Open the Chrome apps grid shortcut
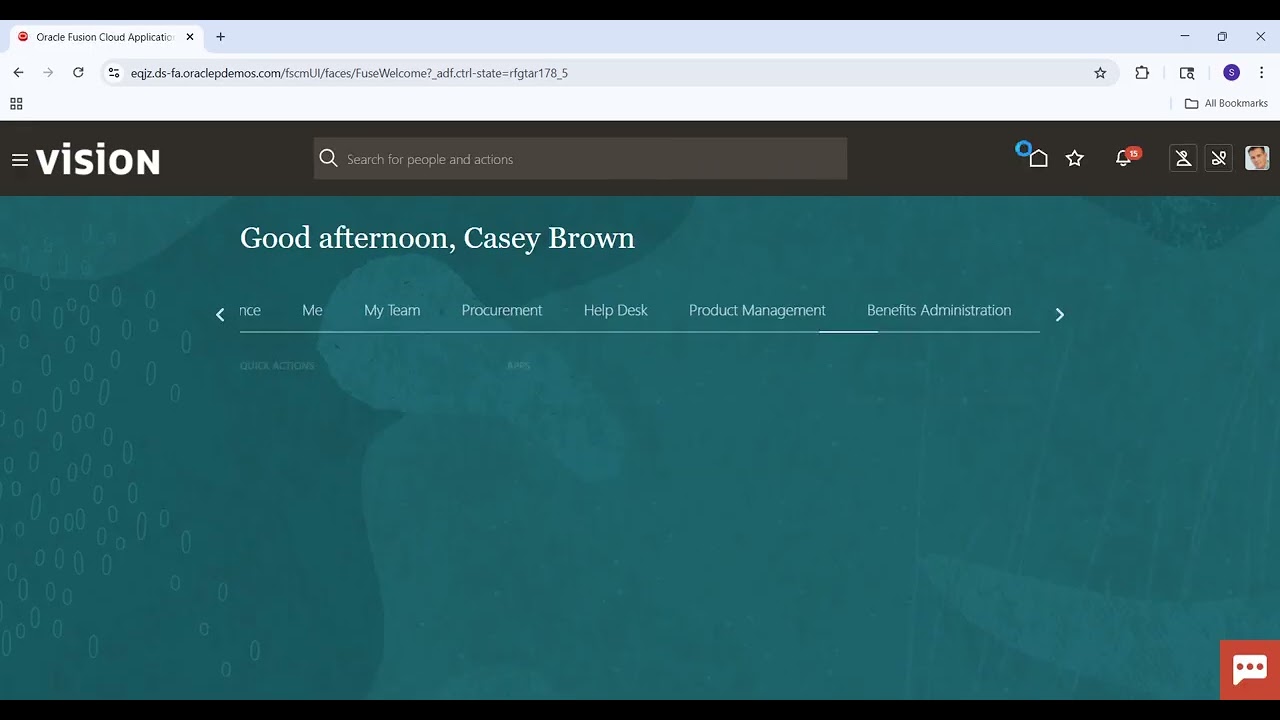This screenshot has height=720, width=1280. coord(16,104)
